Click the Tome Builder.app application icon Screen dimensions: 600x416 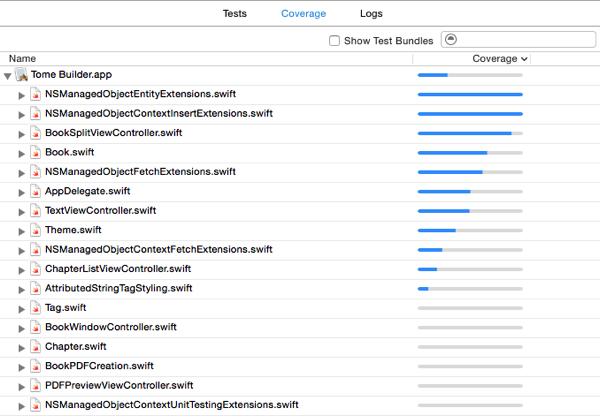click(x=21, y=75)
